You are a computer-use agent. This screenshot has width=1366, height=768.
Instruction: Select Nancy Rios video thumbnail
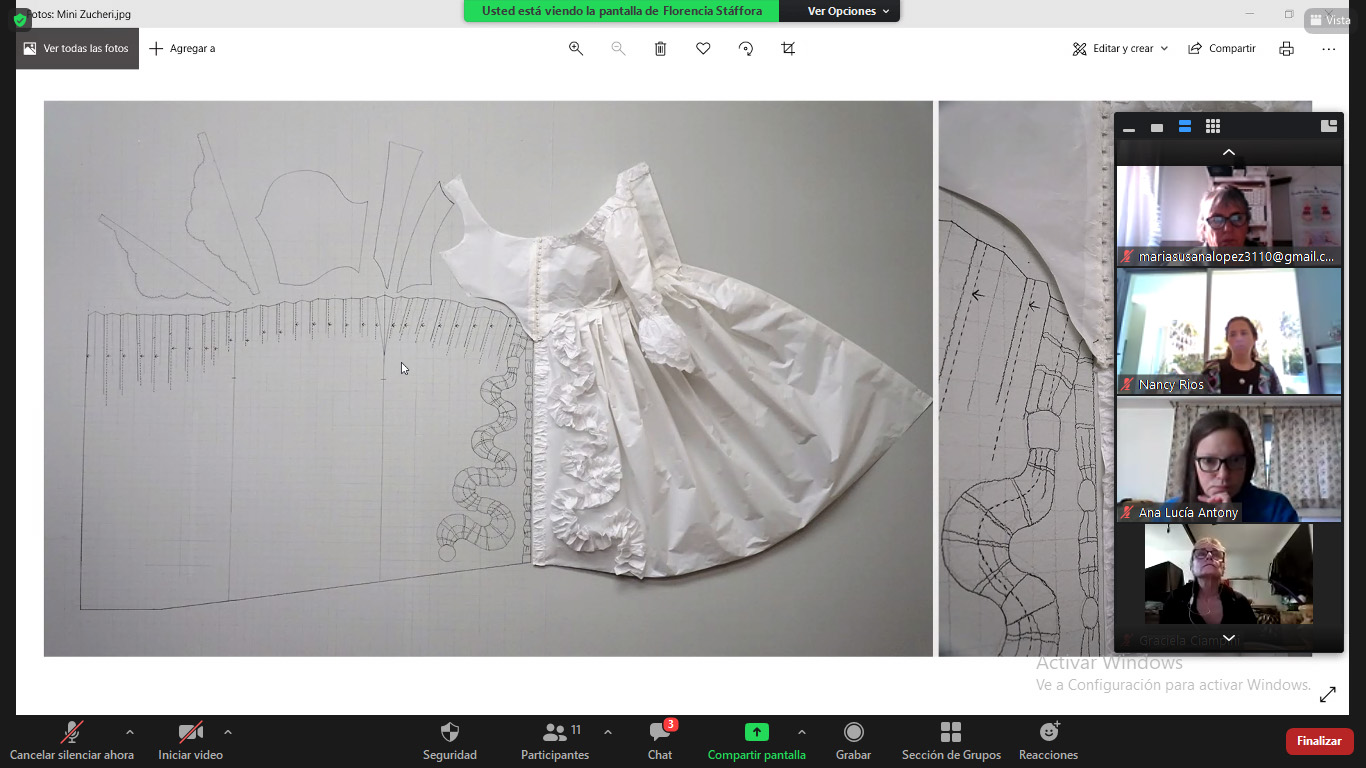(x=1228, y=332)
